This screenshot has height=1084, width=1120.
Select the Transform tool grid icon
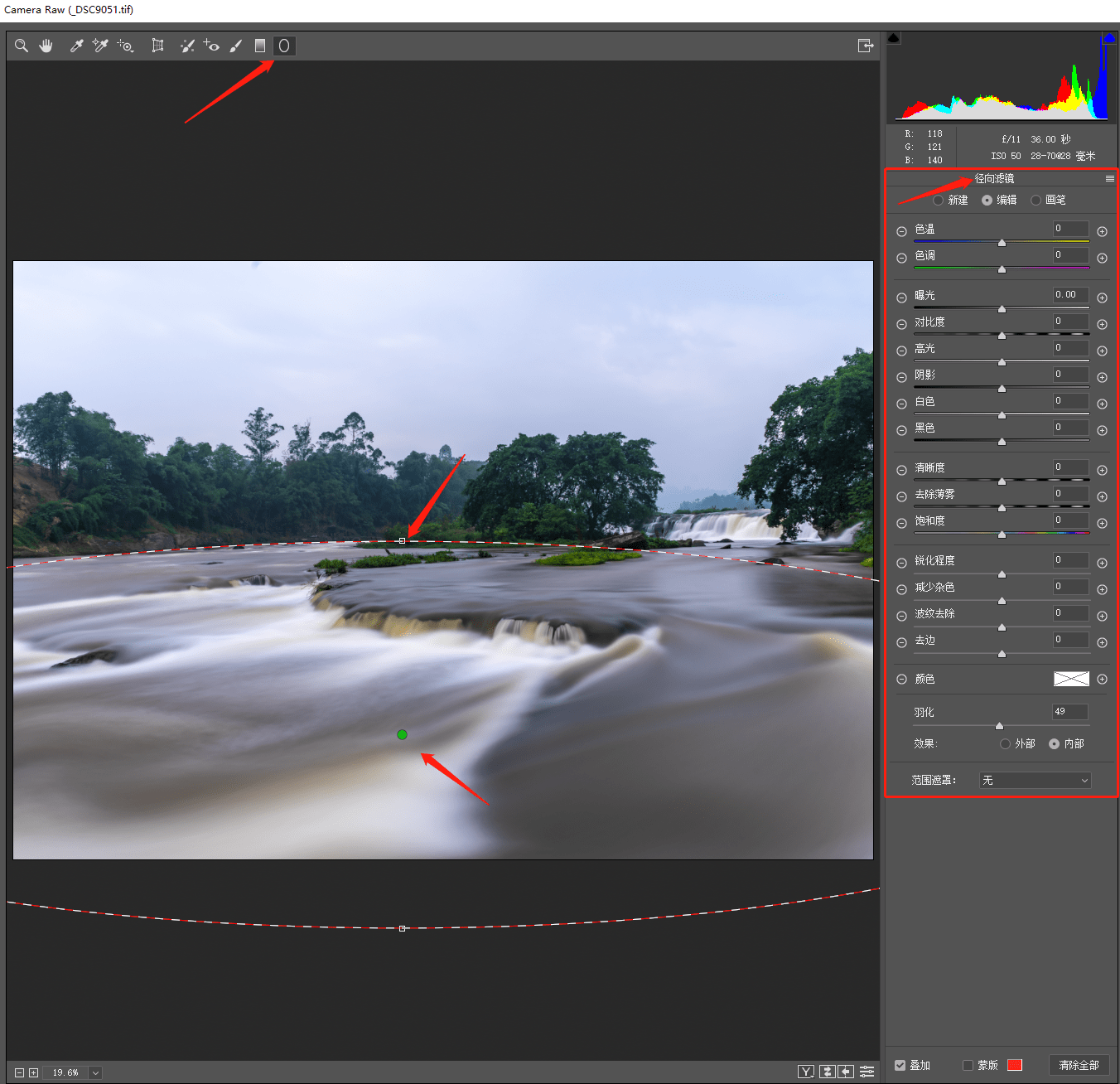click(157, 46)
